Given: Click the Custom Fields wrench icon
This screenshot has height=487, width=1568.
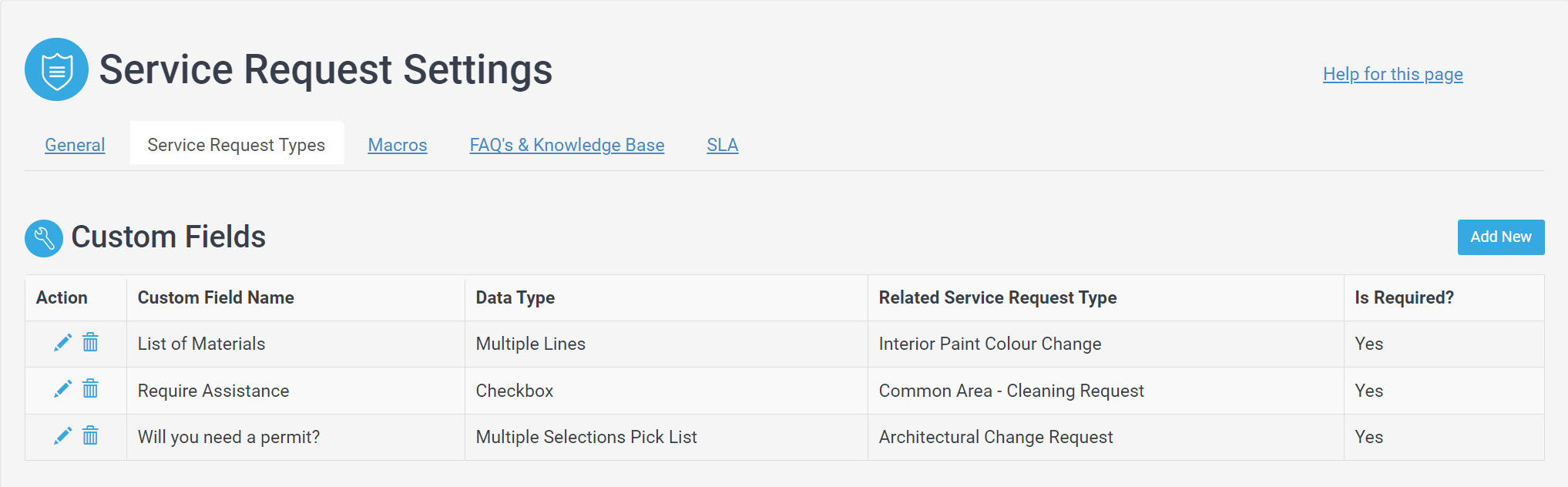Looking at the screenshot, I should [x=44, y=238].
